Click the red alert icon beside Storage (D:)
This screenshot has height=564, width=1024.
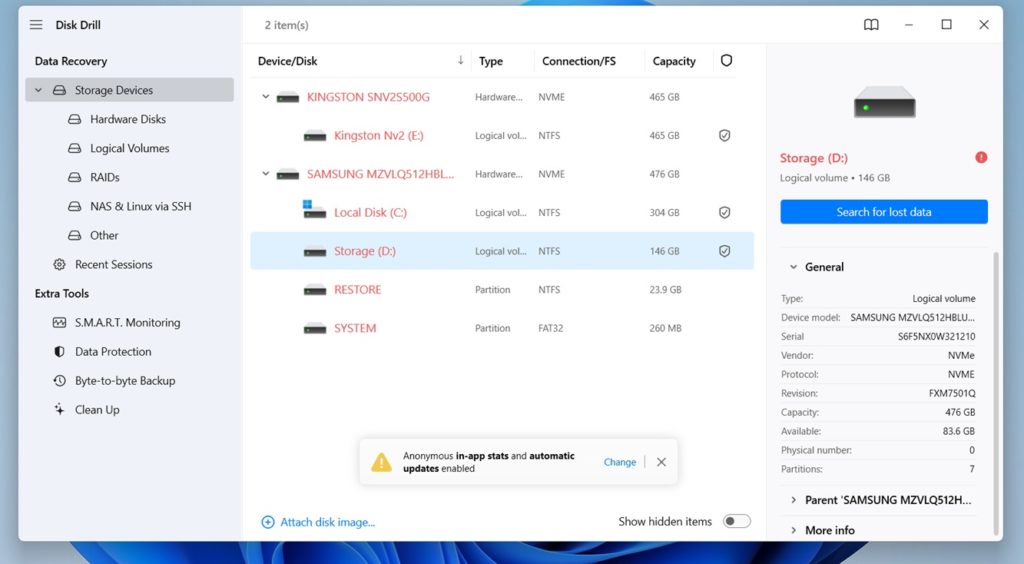click(x=981, y=158)
